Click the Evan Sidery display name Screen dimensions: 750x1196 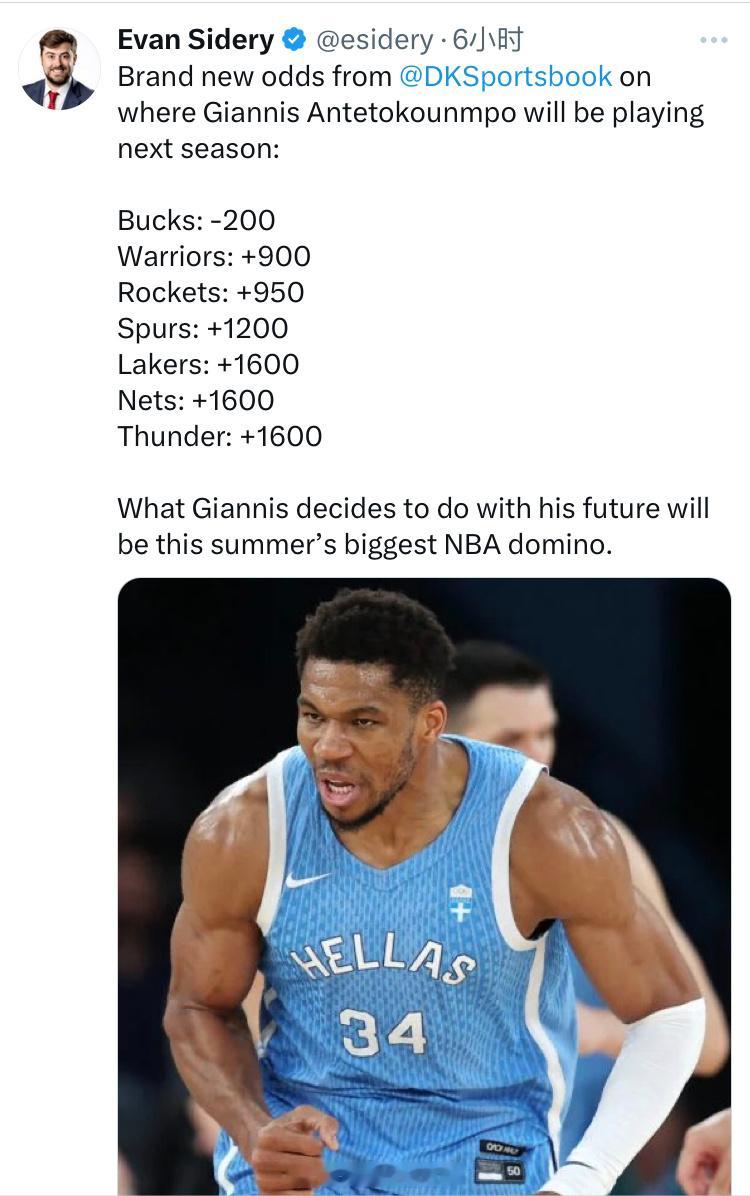[196, 40]
